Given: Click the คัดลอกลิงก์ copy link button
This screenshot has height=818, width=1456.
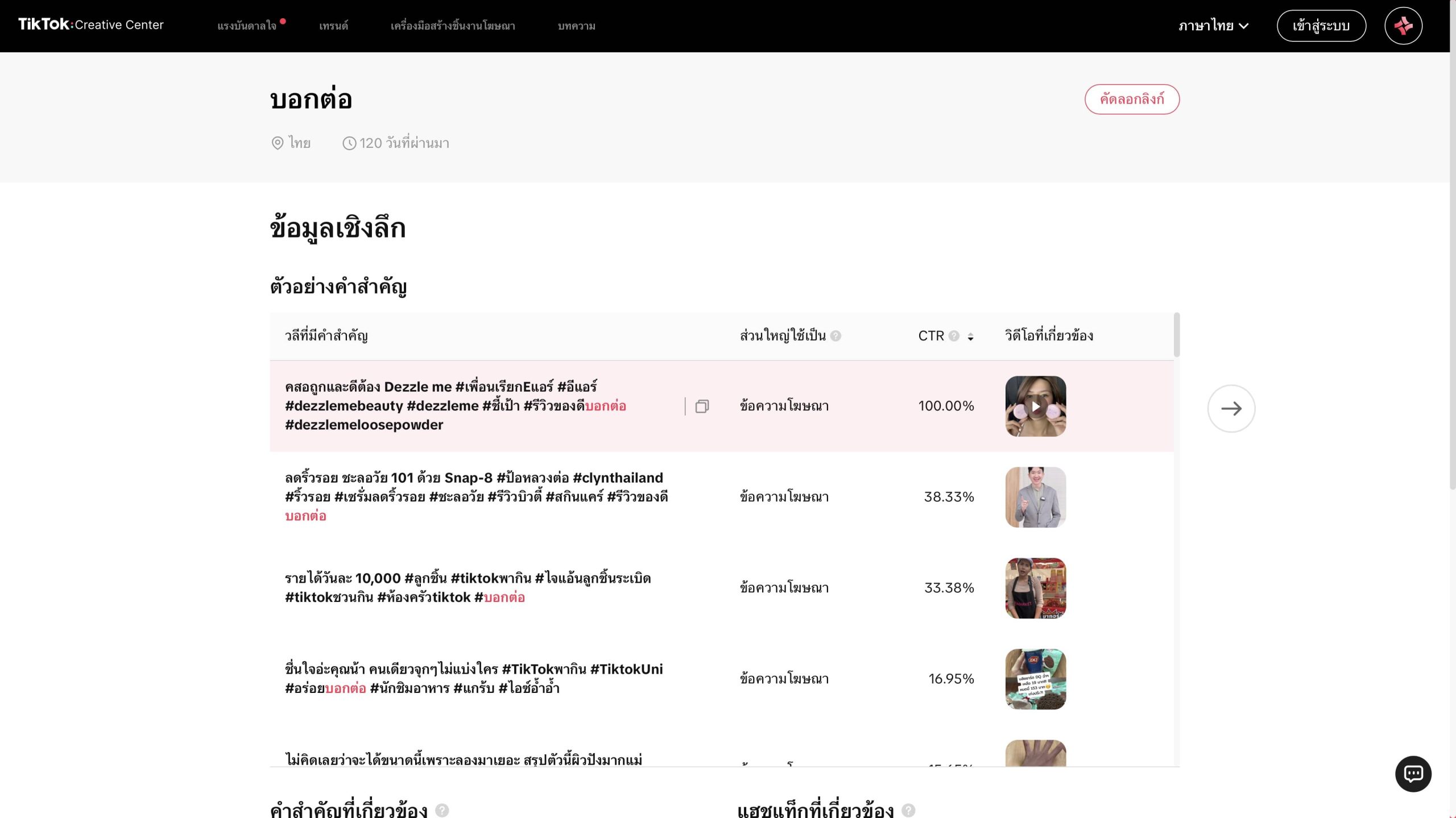Looking at the screenshot, I should coord(1131,99).
